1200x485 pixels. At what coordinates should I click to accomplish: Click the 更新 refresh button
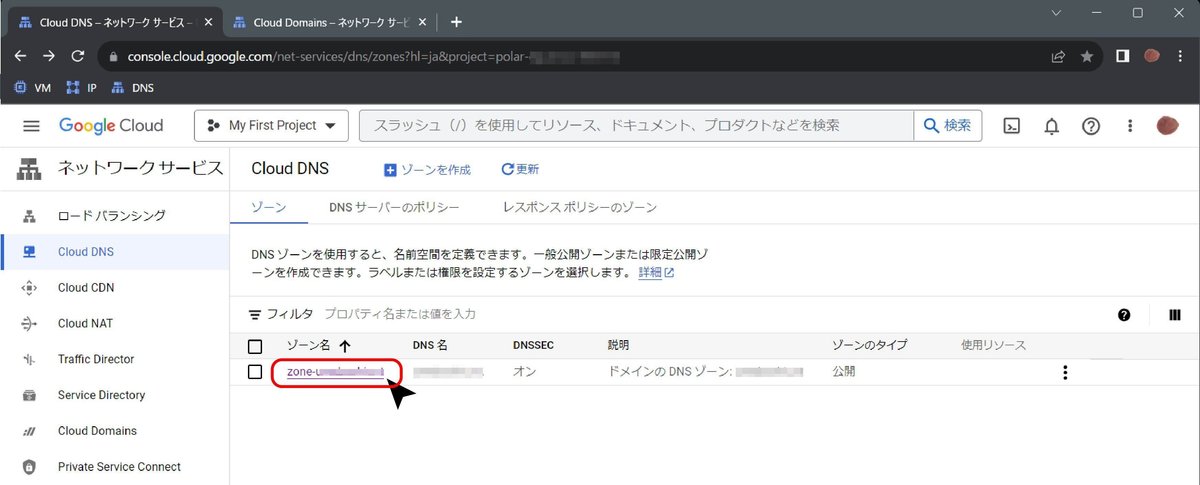coord(520,170)
